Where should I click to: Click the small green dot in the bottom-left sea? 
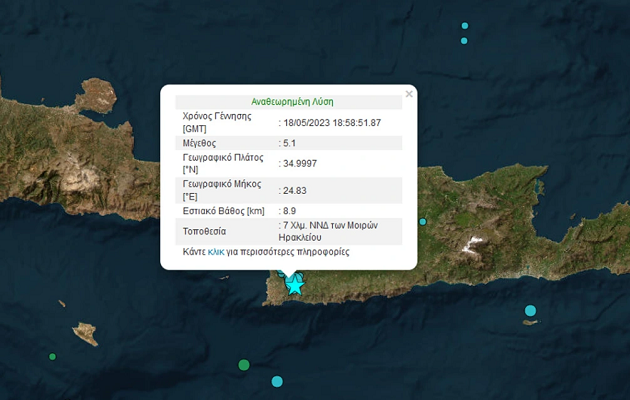[x=53, y=356]
